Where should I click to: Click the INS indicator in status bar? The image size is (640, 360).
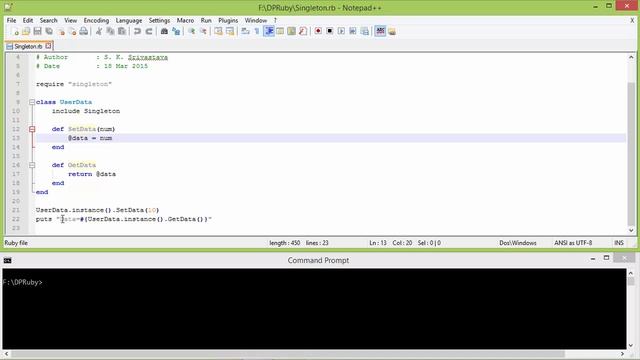click(619, 243)
